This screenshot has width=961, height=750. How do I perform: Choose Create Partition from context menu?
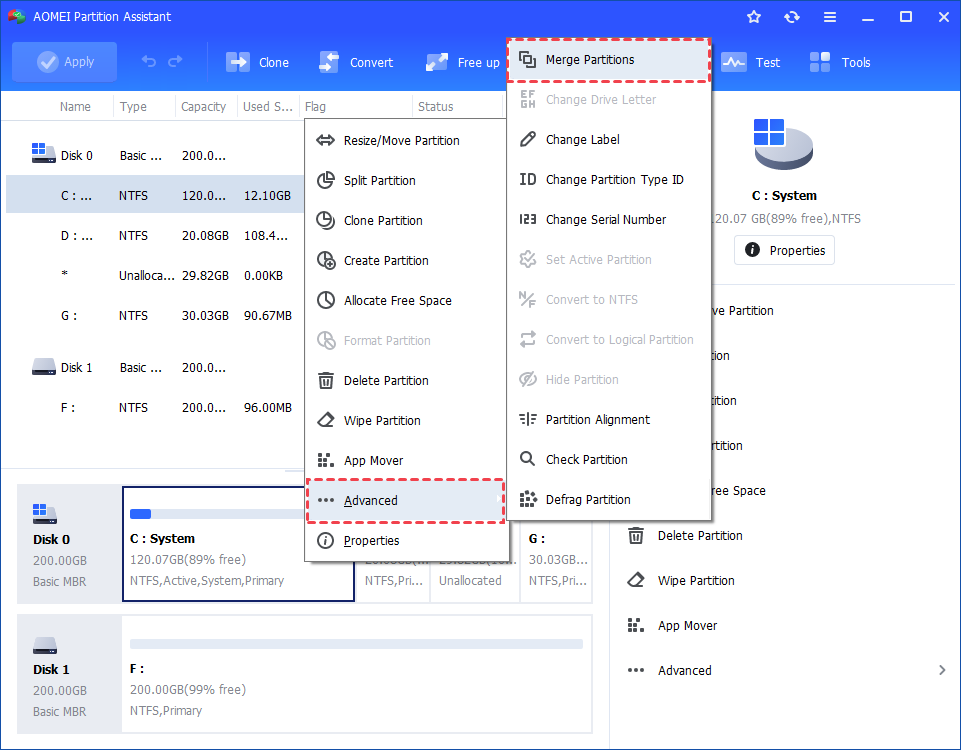pos(406,260)
